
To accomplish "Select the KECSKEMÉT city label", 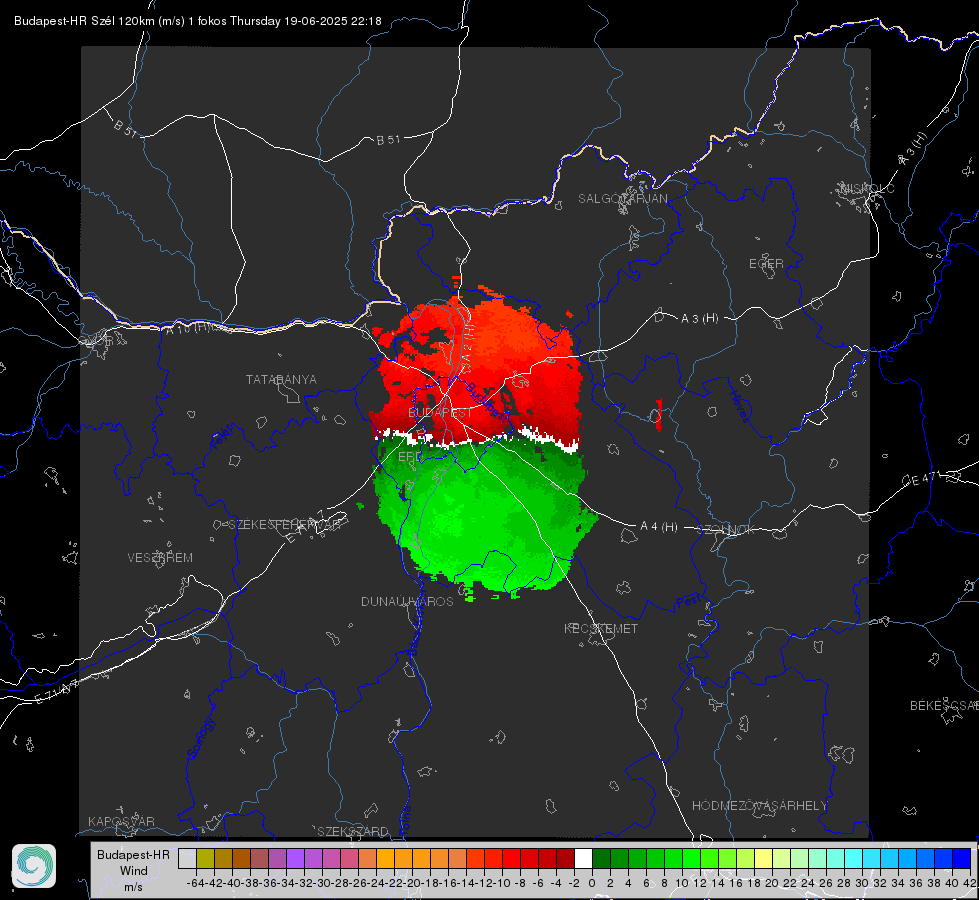I will pyautogui.click(x=601, y=629).
